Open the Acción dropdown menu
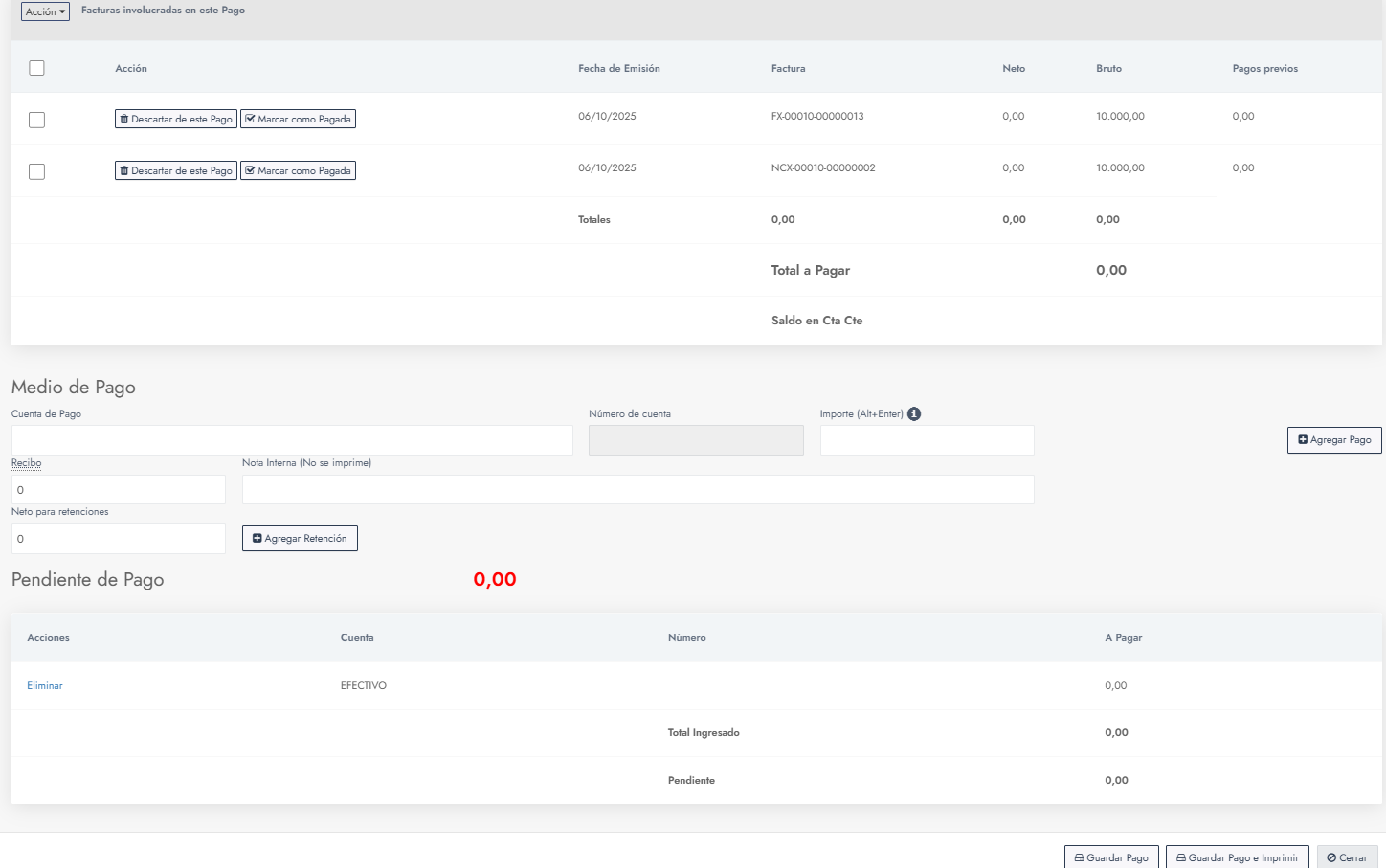1386x868 pixels. coord(45,11)
